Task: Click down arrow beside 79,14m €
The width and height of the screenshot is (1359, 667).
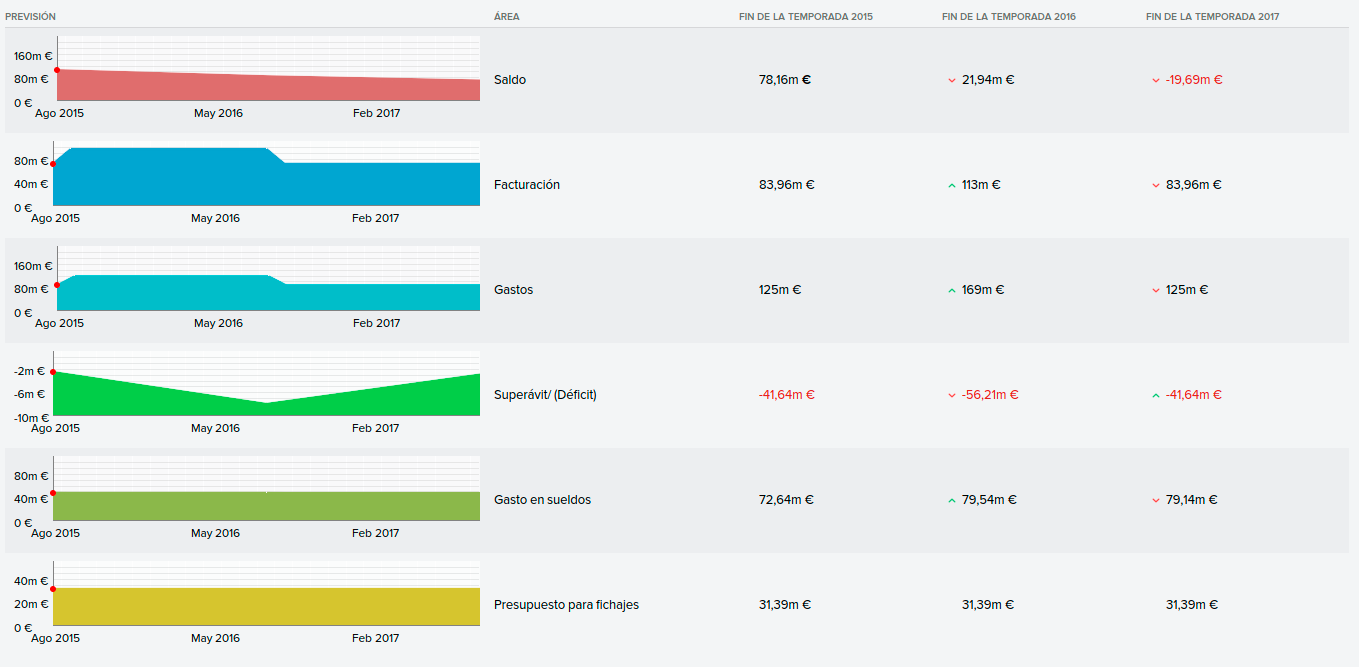Action: [1156, 500]
